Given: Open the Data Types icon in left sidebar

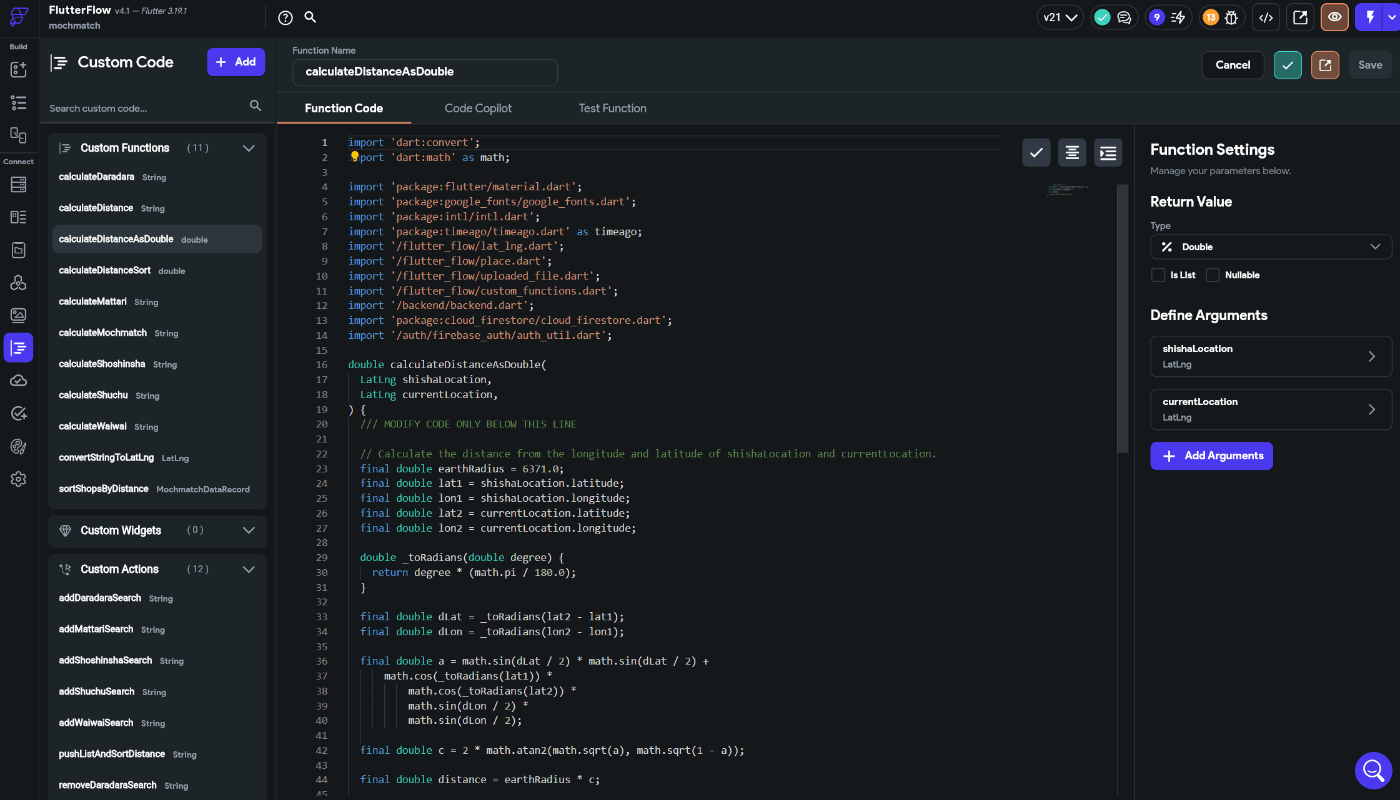Looking at the screenshot, I should [18, 217].
